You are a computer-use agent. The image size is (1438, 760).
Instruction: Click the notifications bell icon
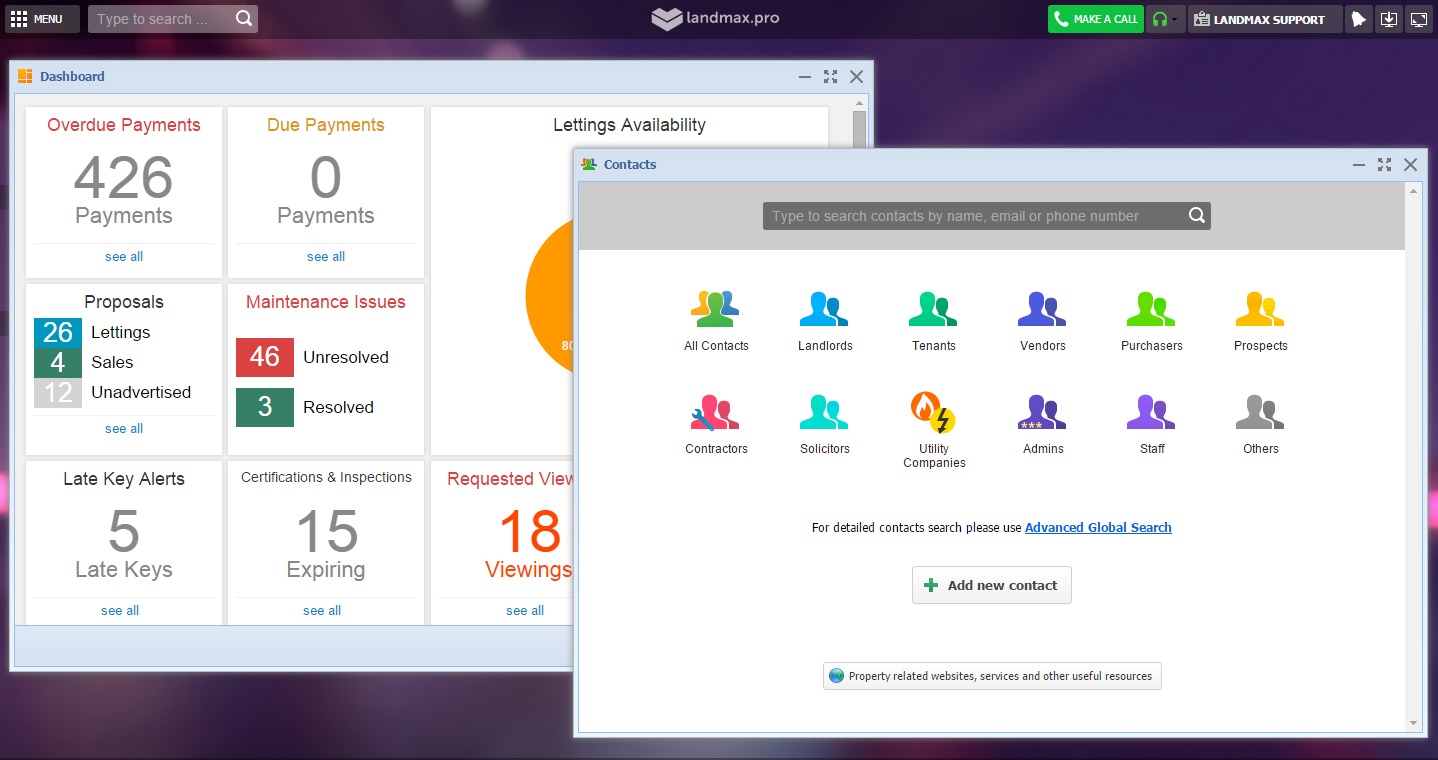click(x=1357, y=19)
